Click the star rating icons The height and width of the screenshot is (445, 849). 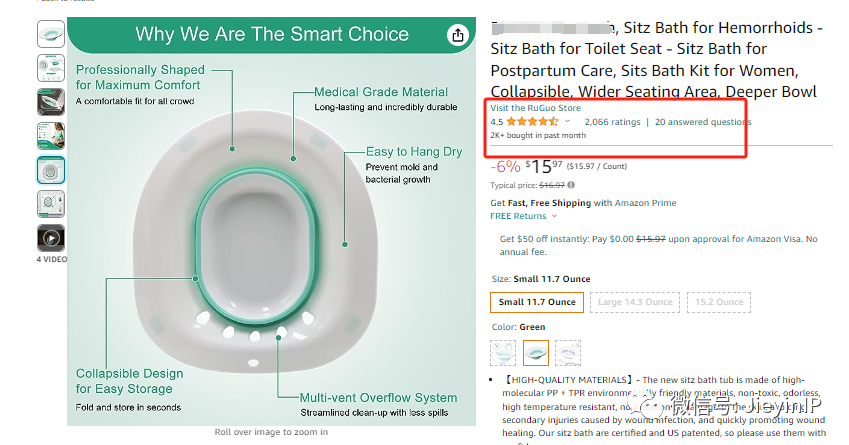533,122
